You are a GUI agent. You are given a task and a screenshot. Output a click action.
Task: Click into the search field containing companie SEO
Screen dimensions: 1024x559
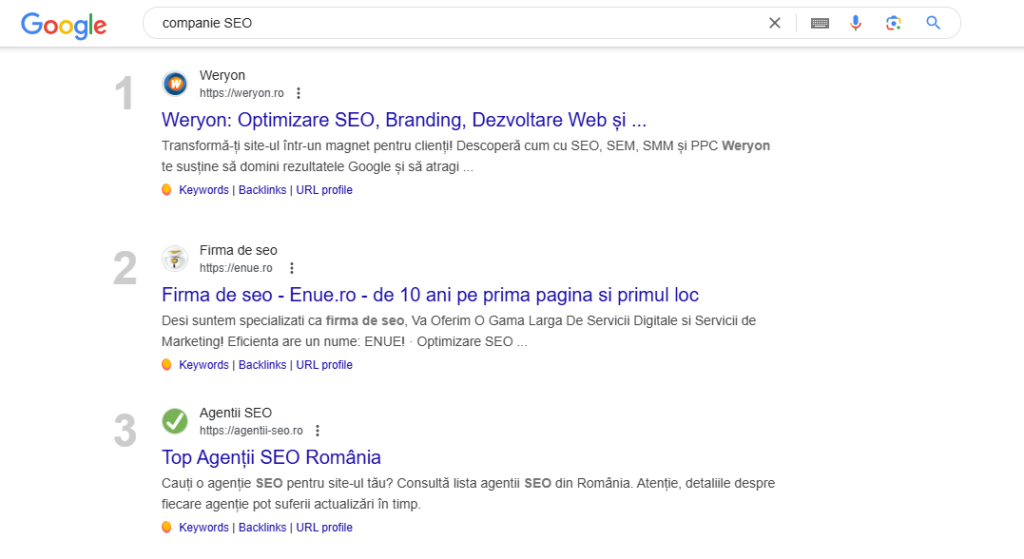pyautogui.click(x=450, y=23)
